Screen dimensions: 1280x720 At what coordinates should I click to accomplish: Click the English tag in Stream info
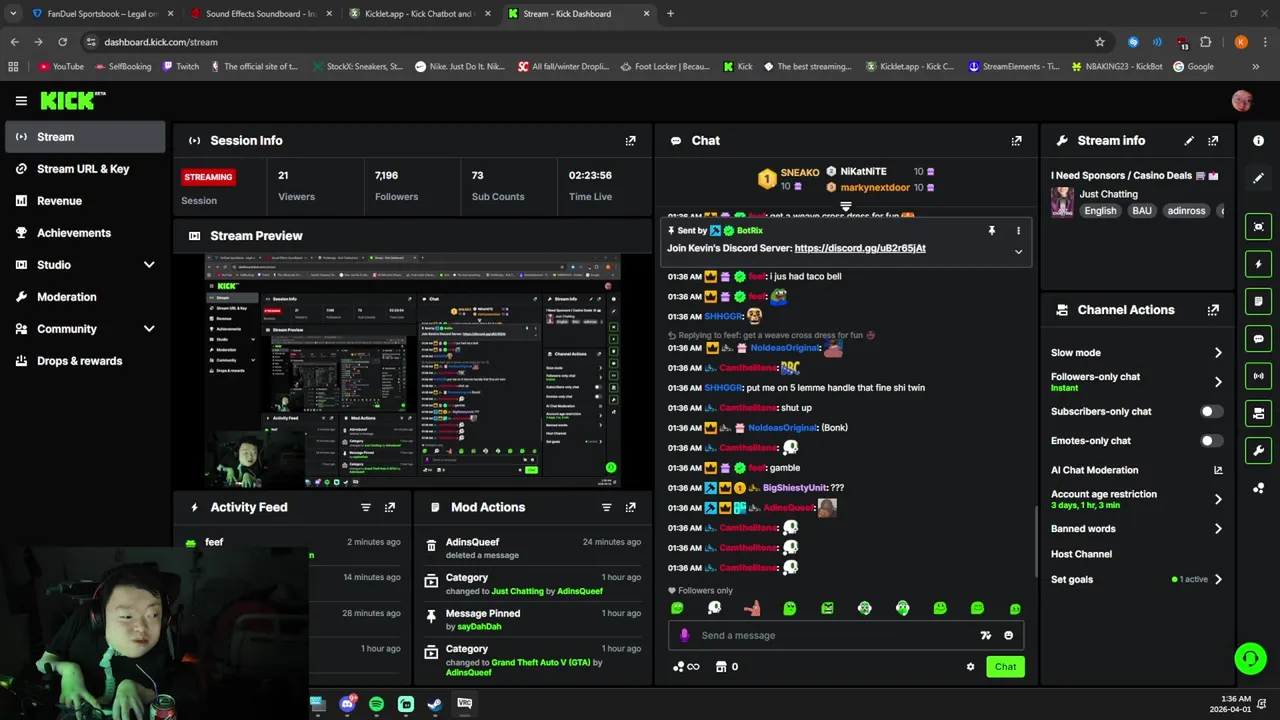[x=1100, y=211]
